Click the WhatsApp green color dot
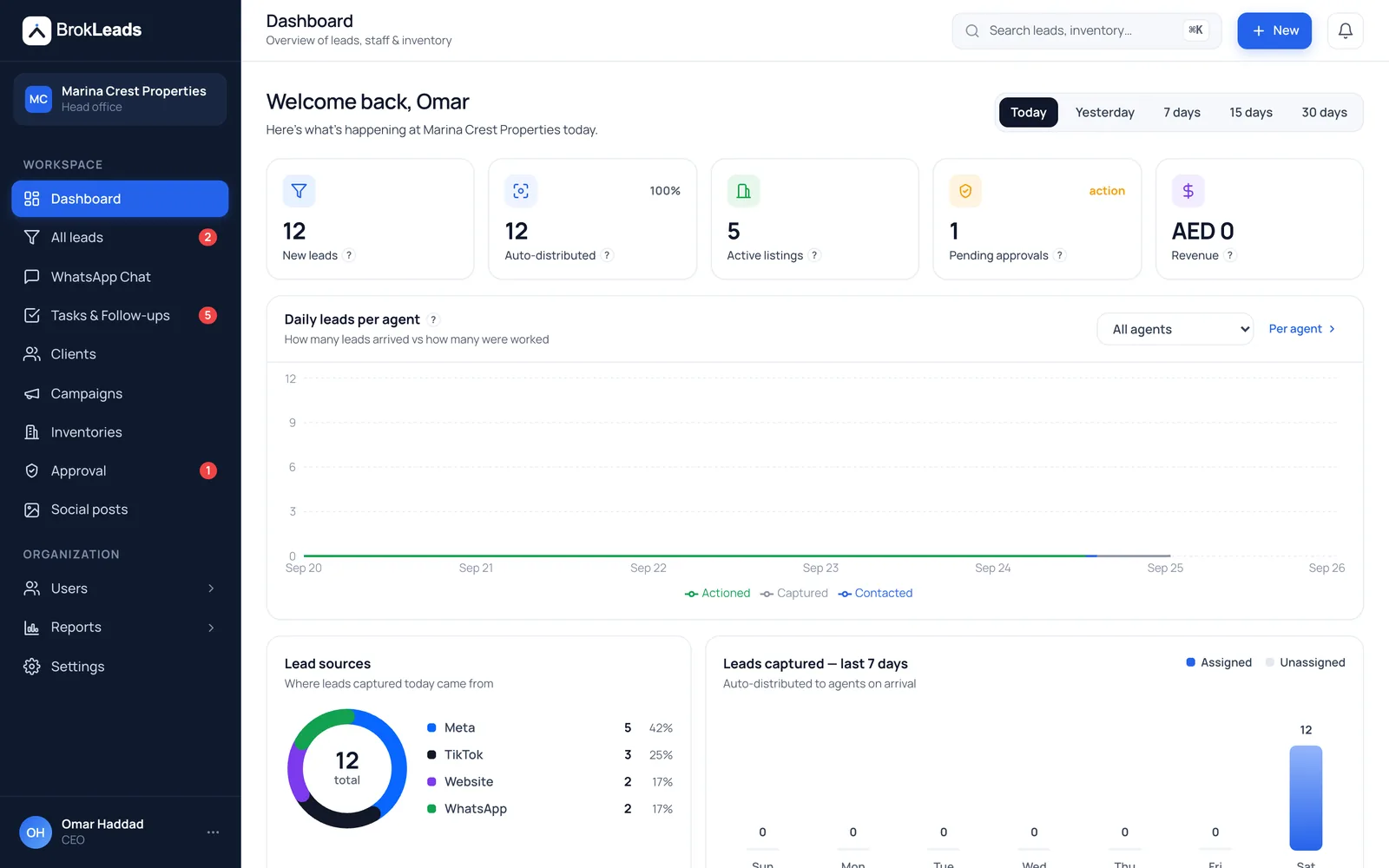Screen dimensions: 1389x868 [x=431, y=809]
